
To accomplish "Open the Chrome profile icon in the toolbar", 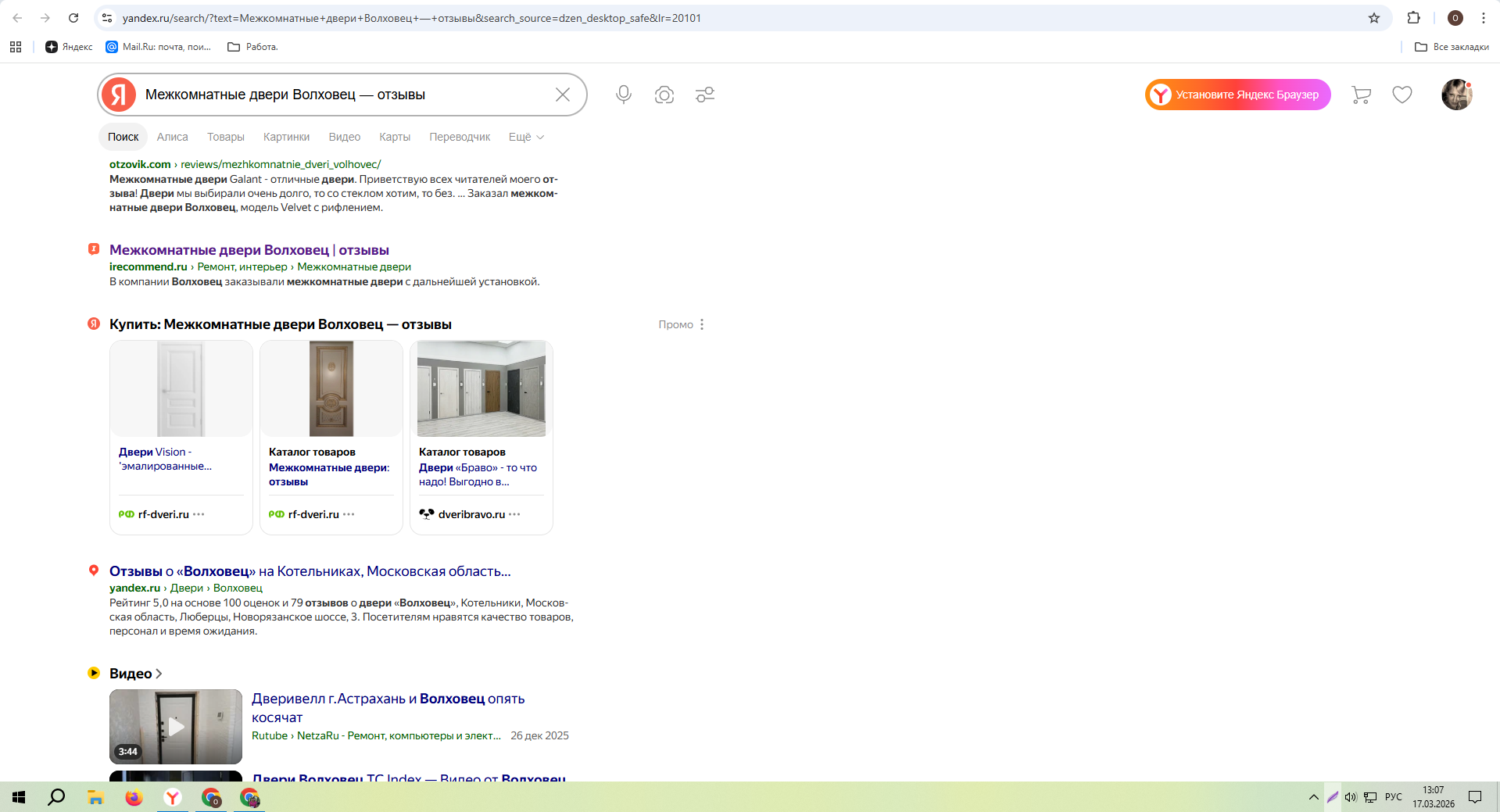I will point(1455,18).
